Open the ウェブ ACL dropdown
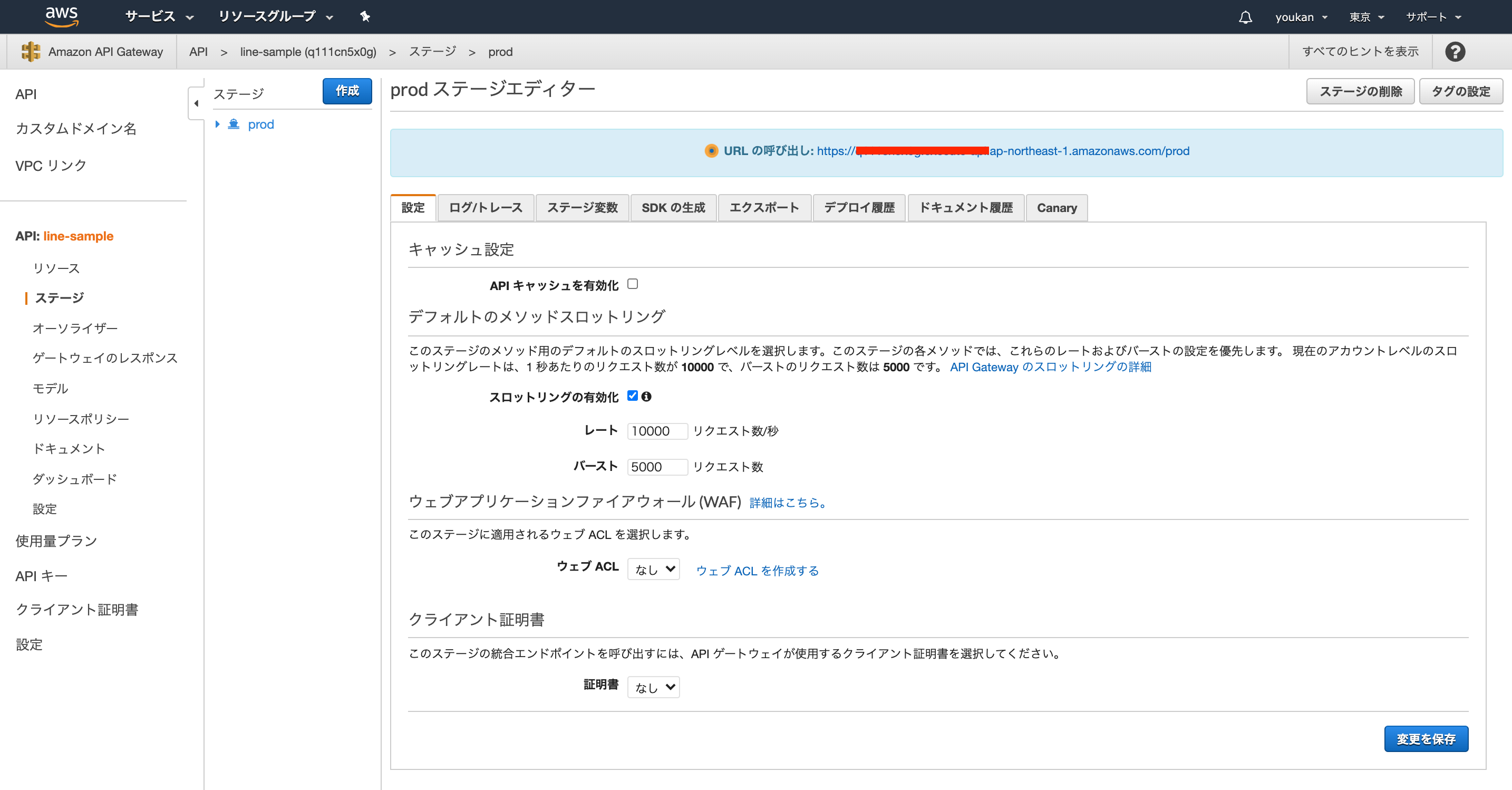Viewport: 1512px width, 790px height. tap(653, 569)
